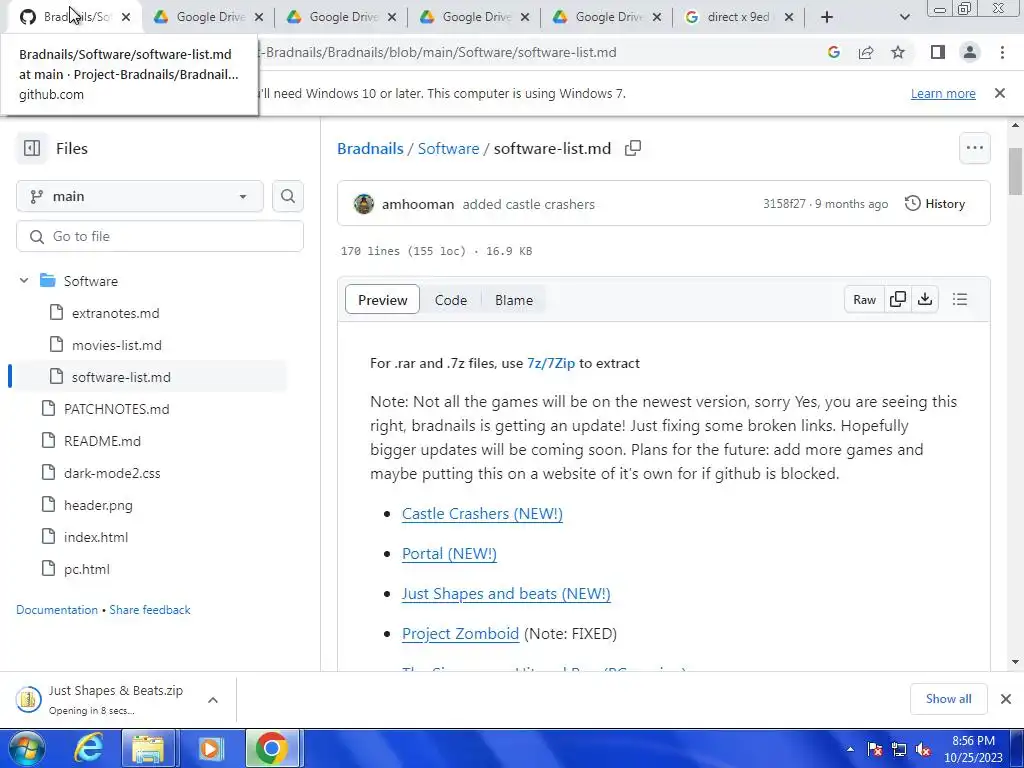
Task: Click Learn more link
Action: point(943,93)
